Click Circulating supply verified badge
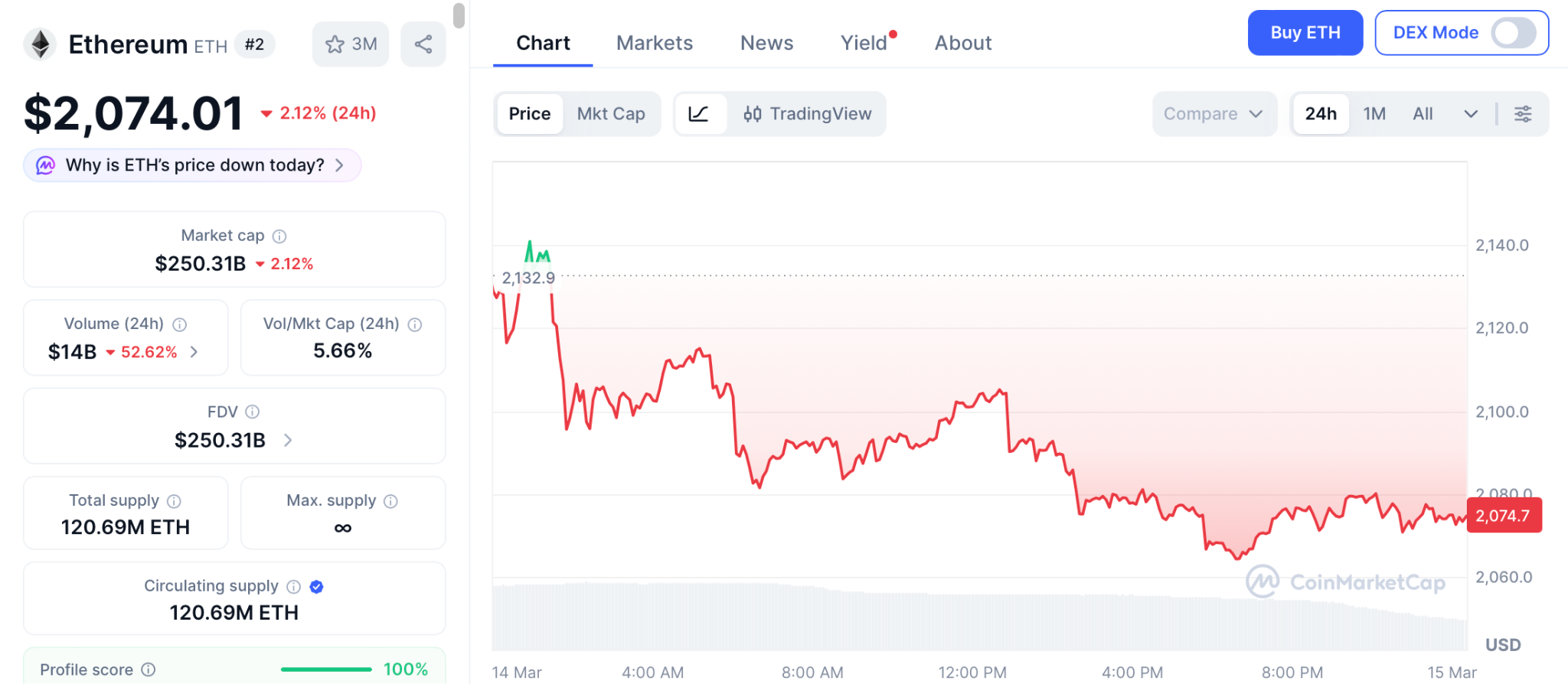 (317, 587)
